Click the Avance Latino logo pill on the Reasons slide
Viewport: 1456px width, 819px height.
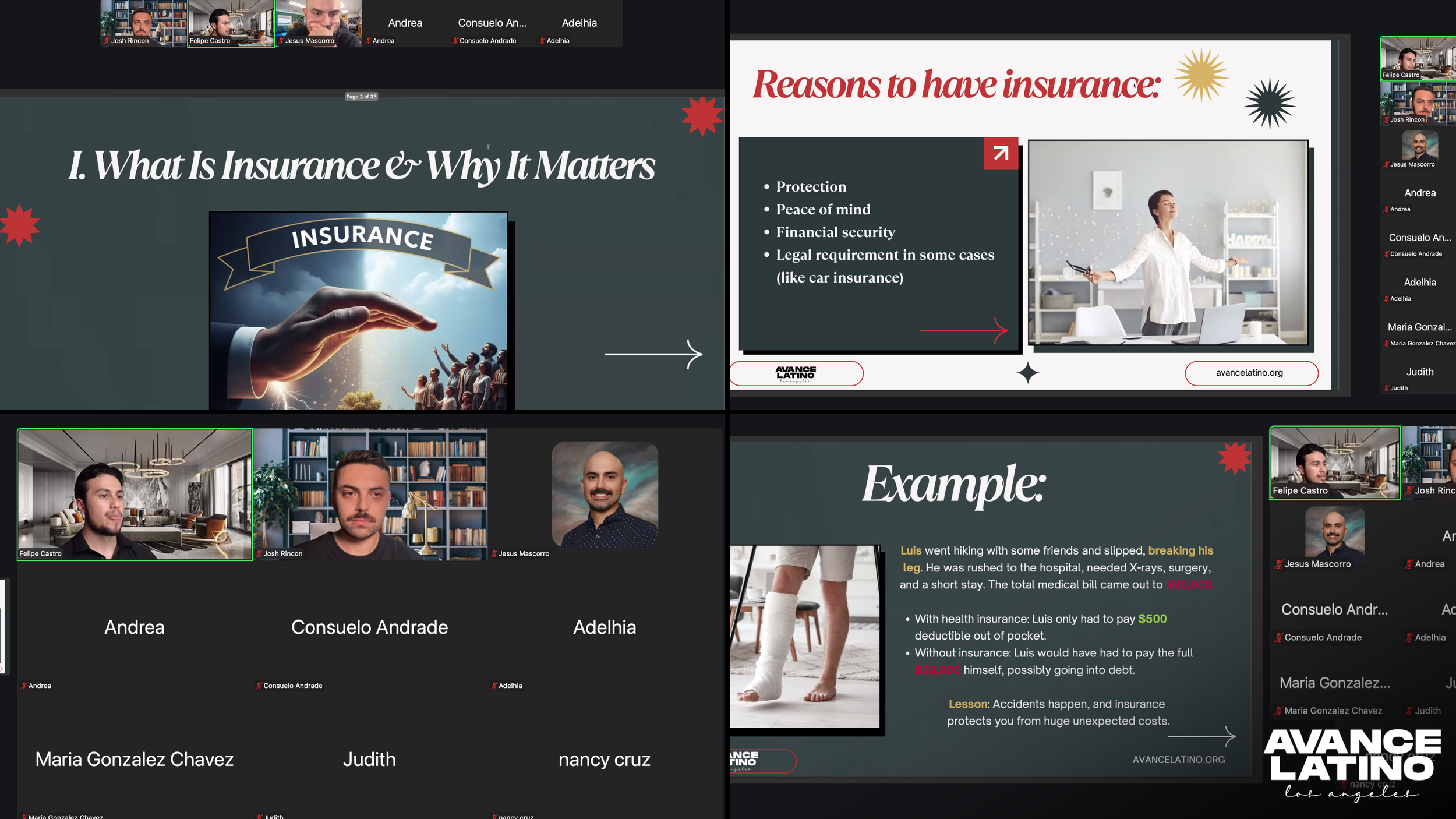(796, 373)
